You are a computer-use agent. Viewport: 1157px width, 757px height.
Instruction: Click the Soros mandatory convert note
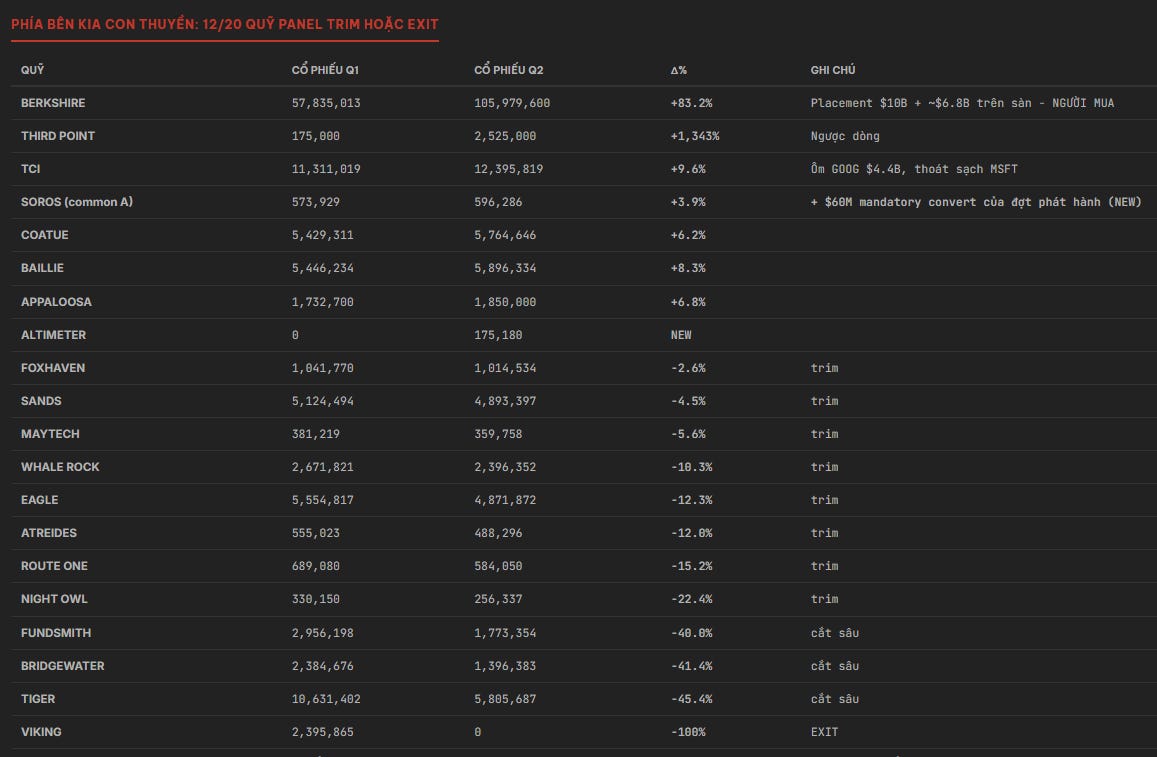(975, 202)
